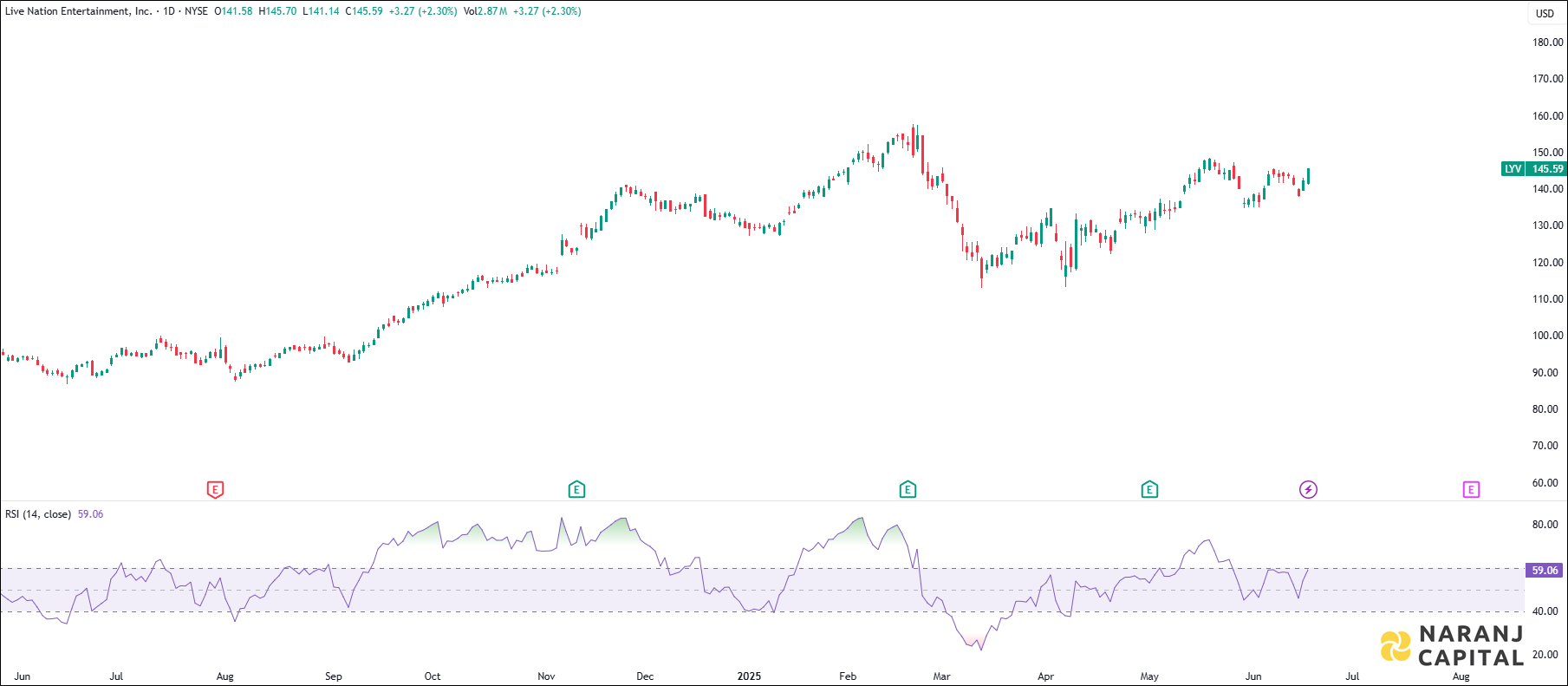Viewport: 1568px width, 686px height.
Task: Click 180.00 on the price scale
Action: (1548, 42)
